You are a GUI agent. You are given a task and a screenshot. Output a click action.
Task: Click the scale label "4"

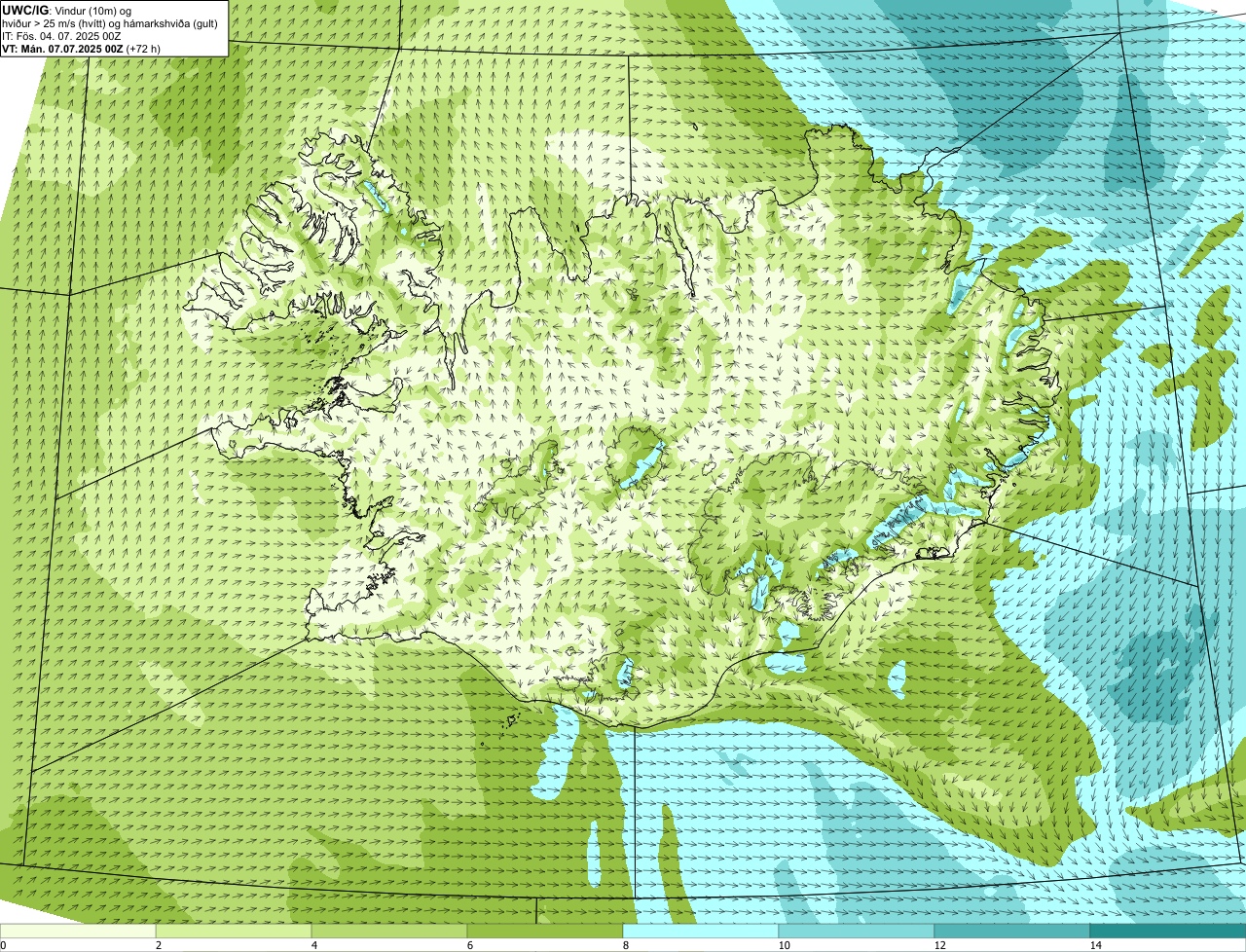pyautogui.click(x=314, y=945)
